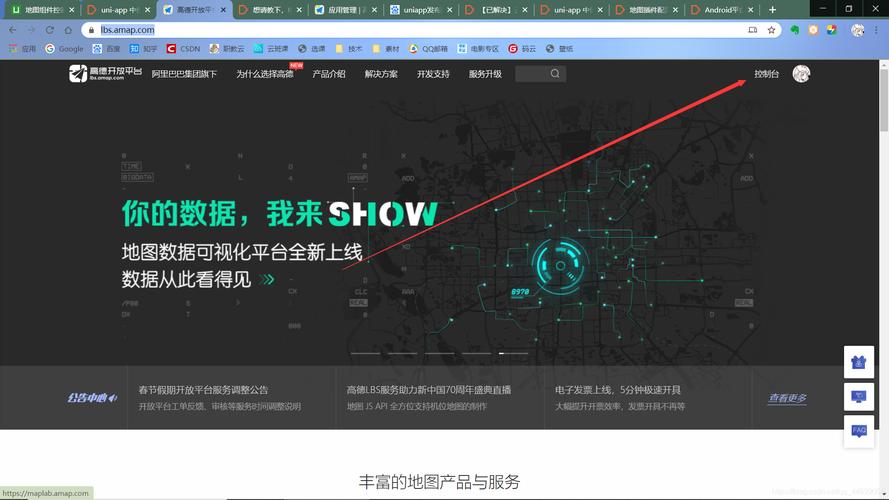Expand the 开发支持 nav menu
The width and height of the screenshot is (889, 500).
click(x=433, y=74)
